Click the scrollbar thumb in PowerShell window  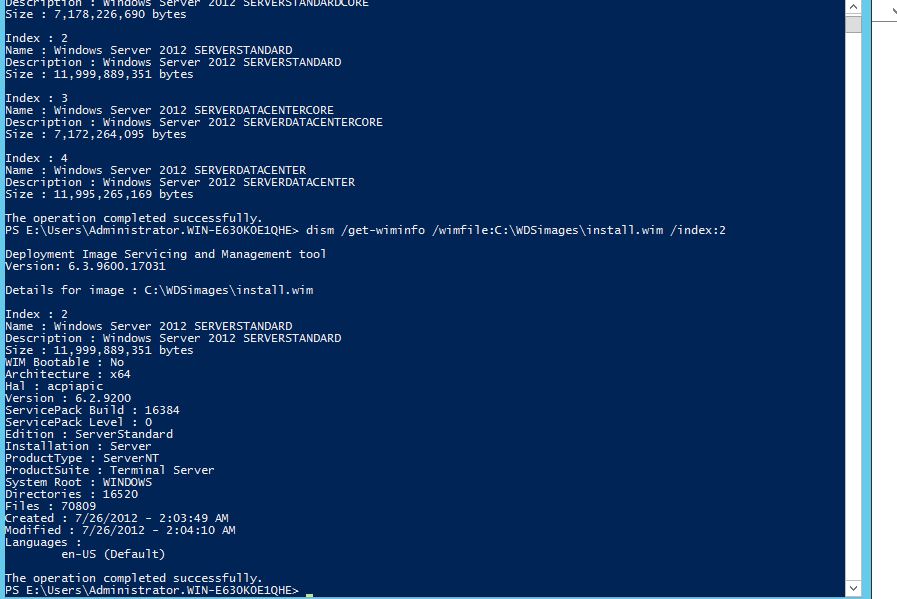point(853,23)
